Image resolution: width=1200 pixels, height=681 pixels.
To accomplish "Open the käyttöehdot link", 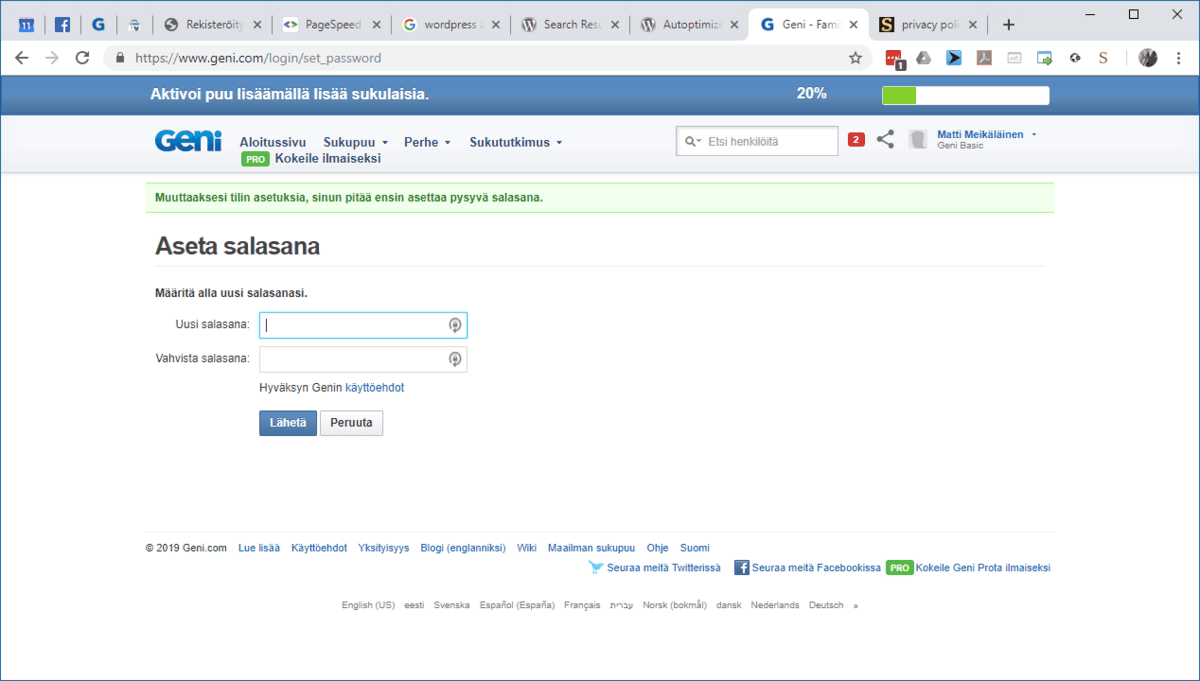I will click(374, 387).
